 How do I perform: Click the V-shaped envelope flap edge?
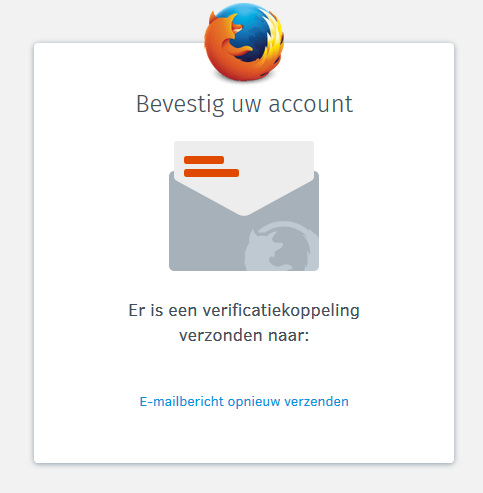coord(244,197)
